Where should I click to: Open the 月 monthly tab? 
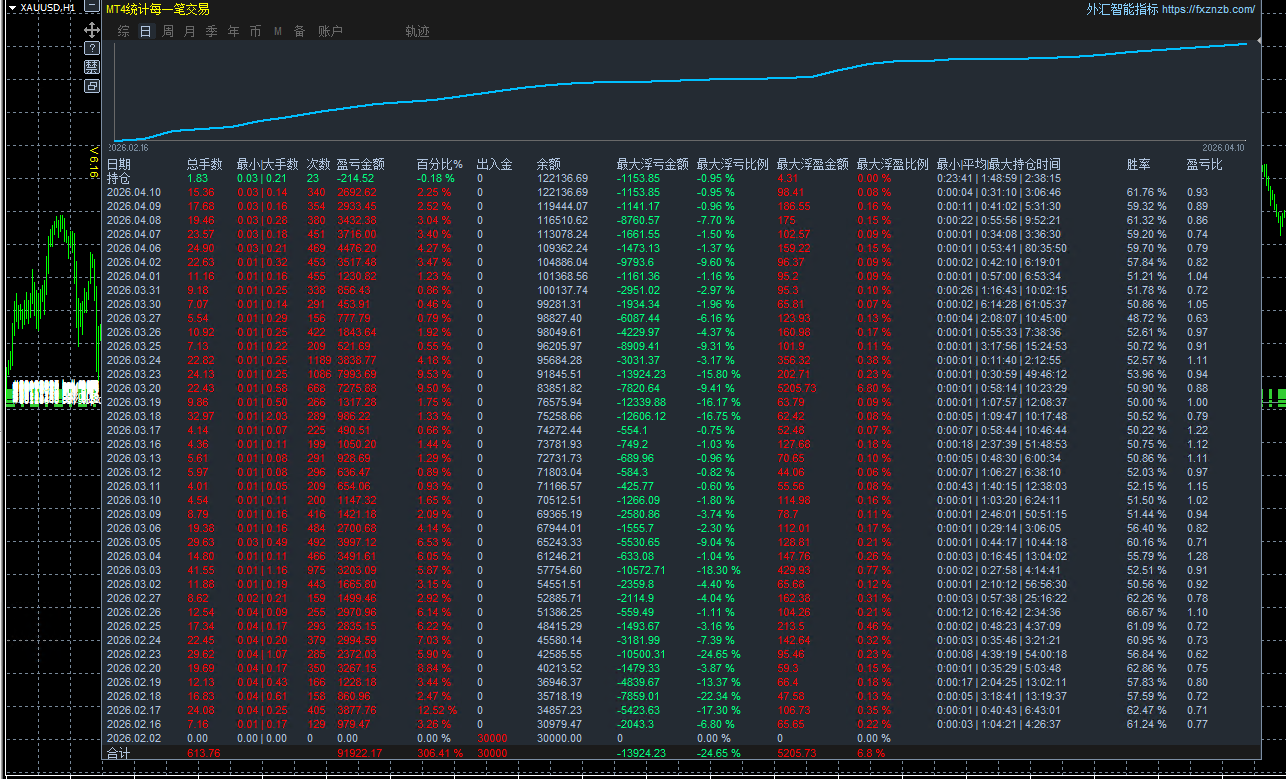190,32
